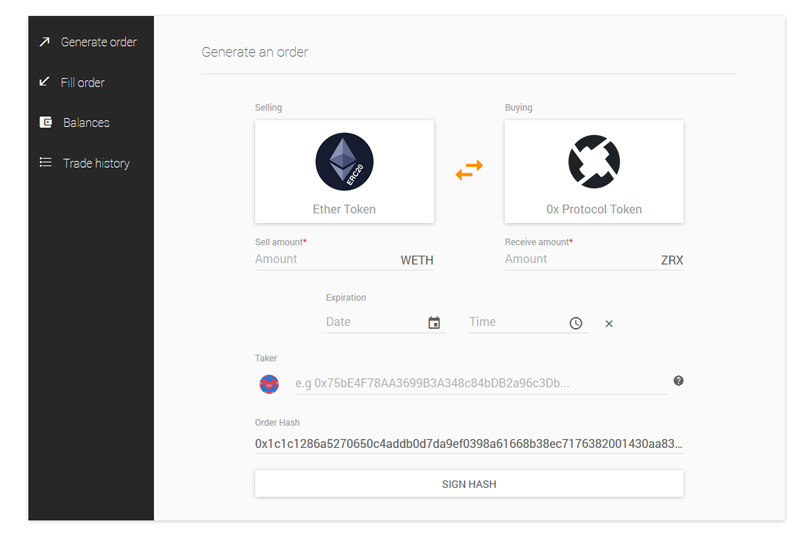Click the Fill order arrow icon
Screen dimensions: 808x539
45,81
